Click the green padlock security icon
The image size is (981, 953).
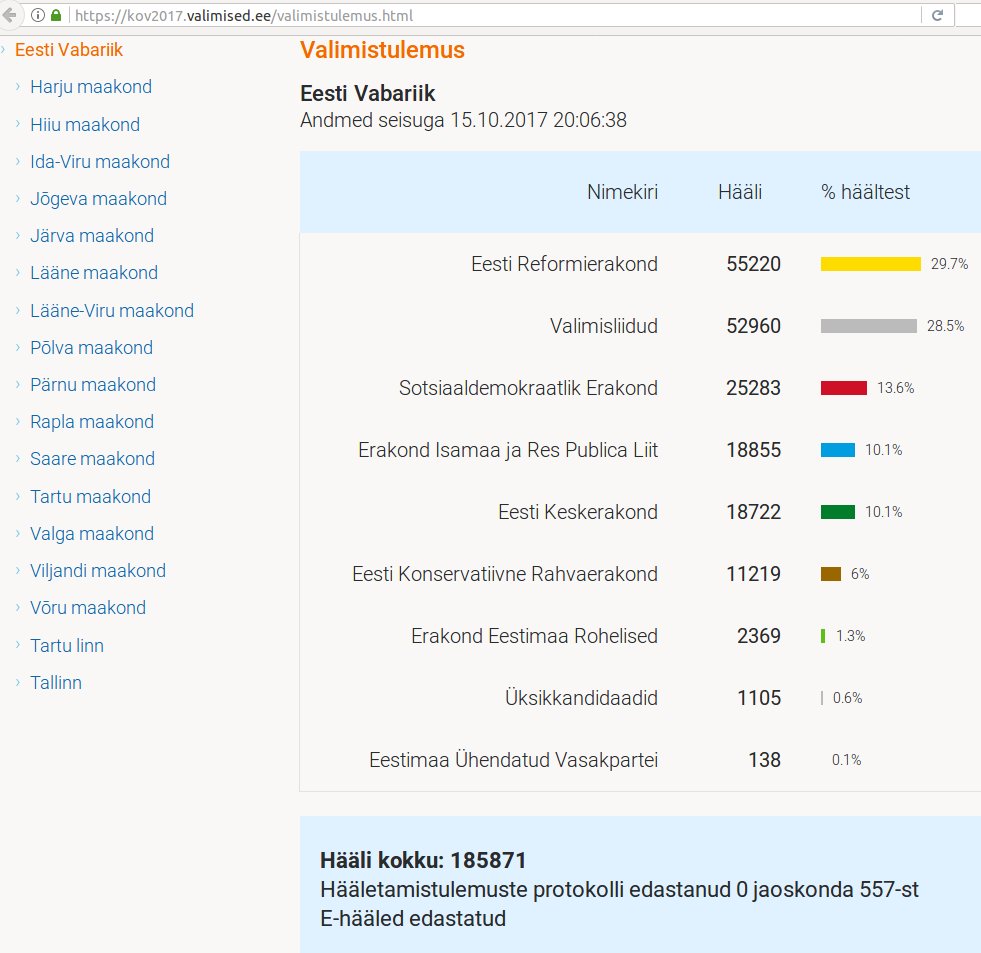(56, 15)
